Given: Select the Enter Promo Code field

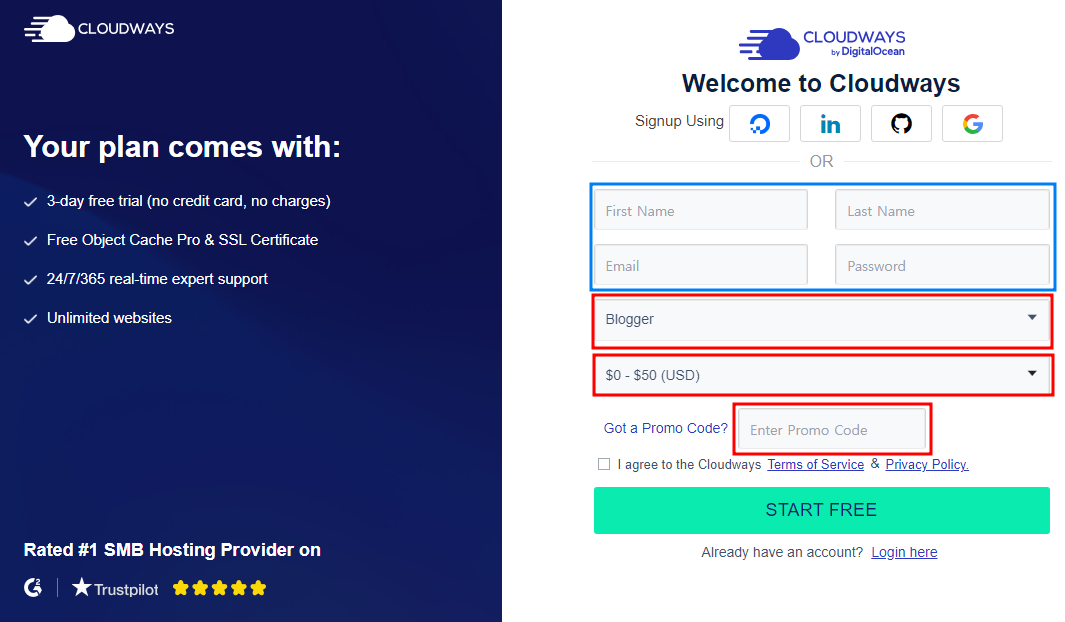Looking at the screenshot, I should pos(832,430).
